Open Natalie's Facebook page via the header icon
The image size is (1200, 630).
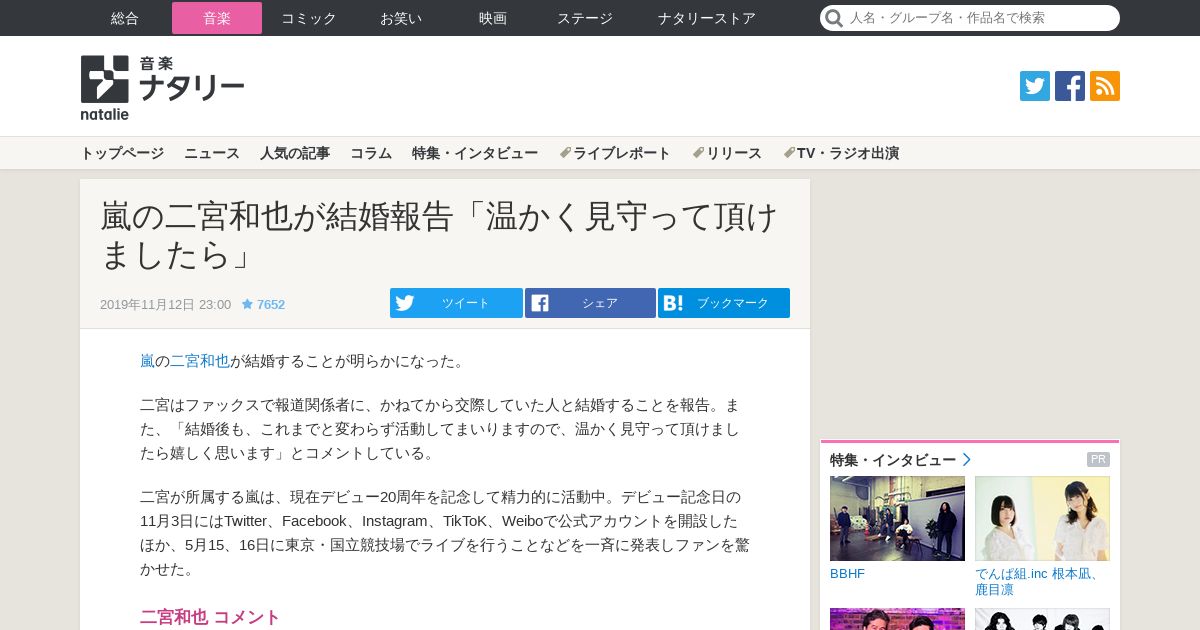pyautogui.click(x=1070, y=86)
